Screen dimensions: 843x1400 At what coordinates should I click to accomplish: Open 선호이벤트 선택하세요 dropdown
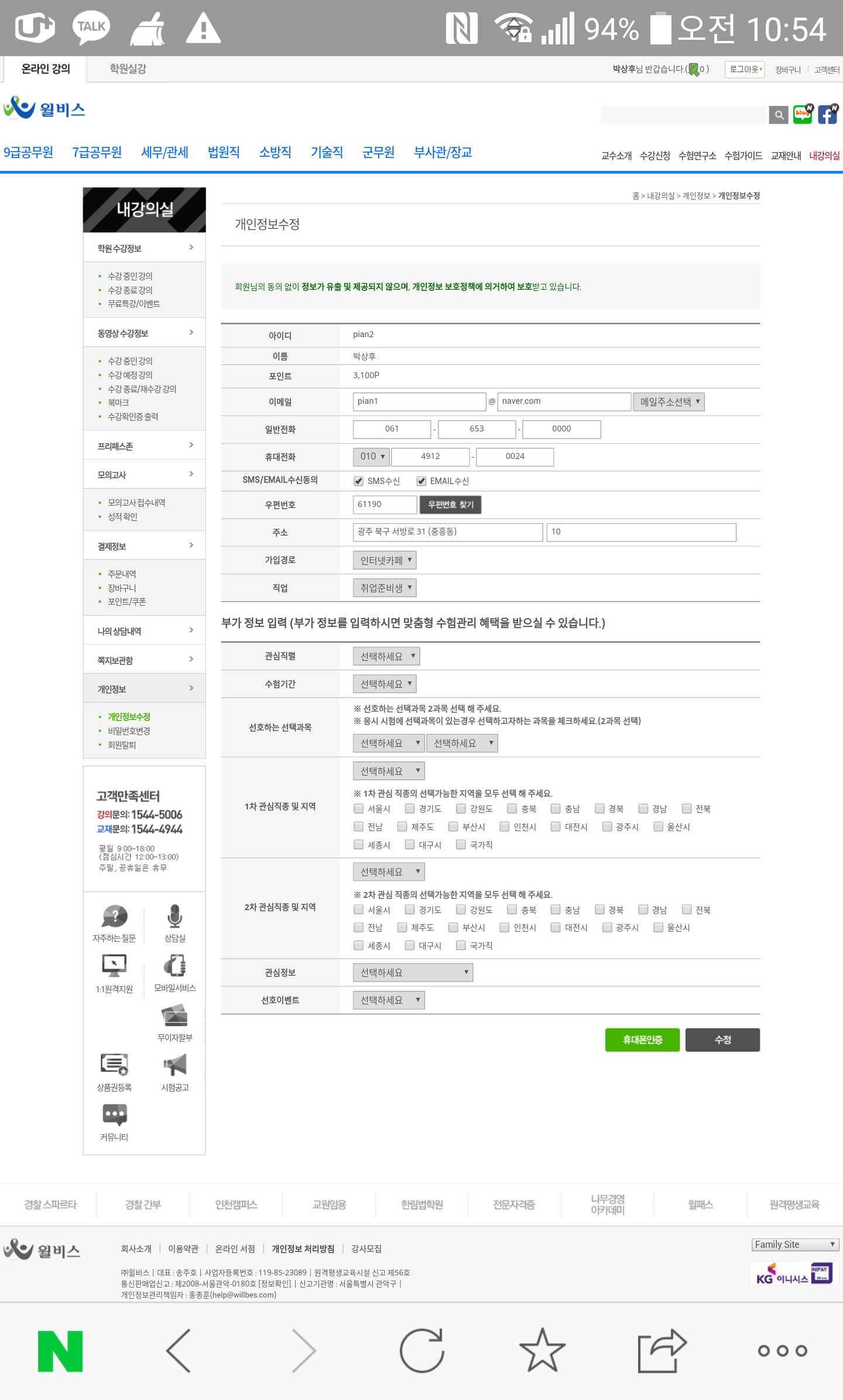389,1000
